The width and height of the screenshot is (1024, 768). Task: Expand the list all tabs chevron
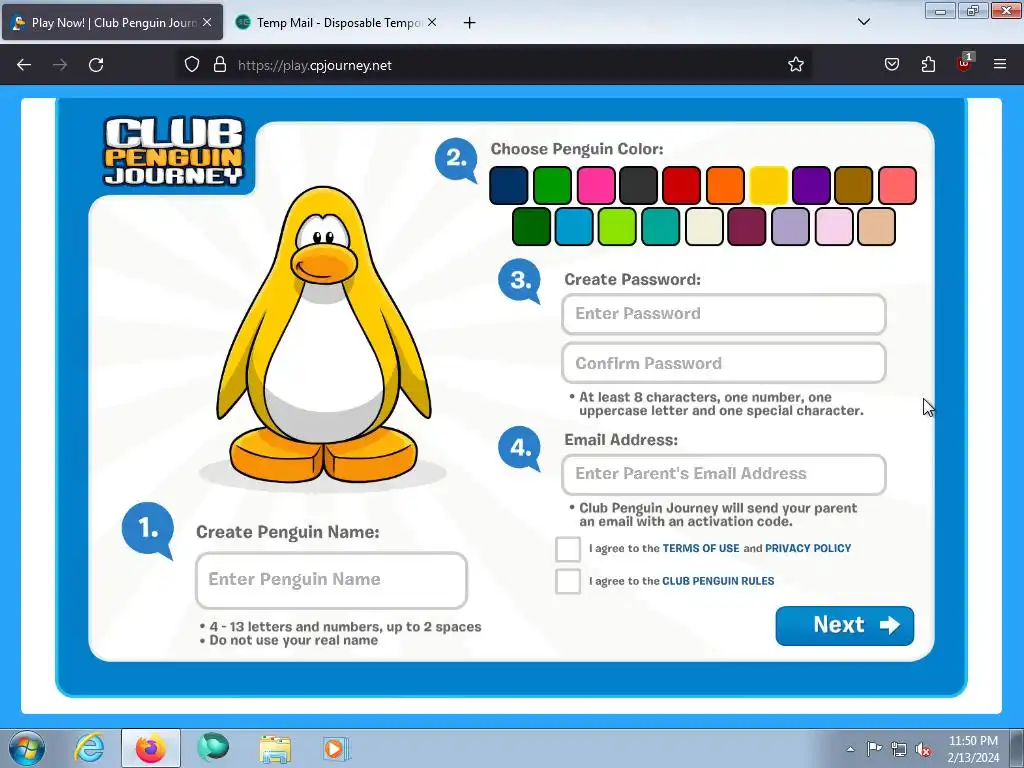click(863, 22)
